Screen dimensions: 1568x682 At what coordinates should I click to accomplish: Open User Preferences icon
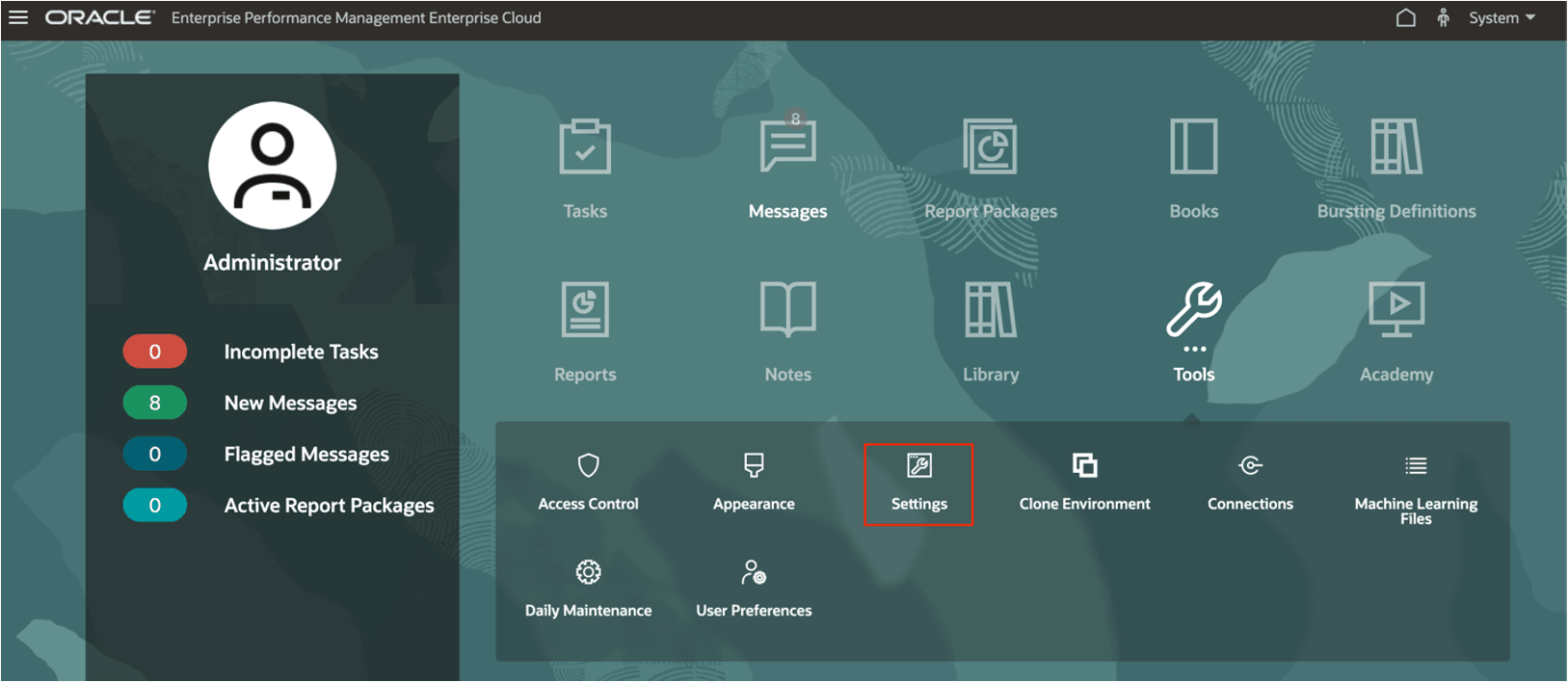[x=754, y=572]
